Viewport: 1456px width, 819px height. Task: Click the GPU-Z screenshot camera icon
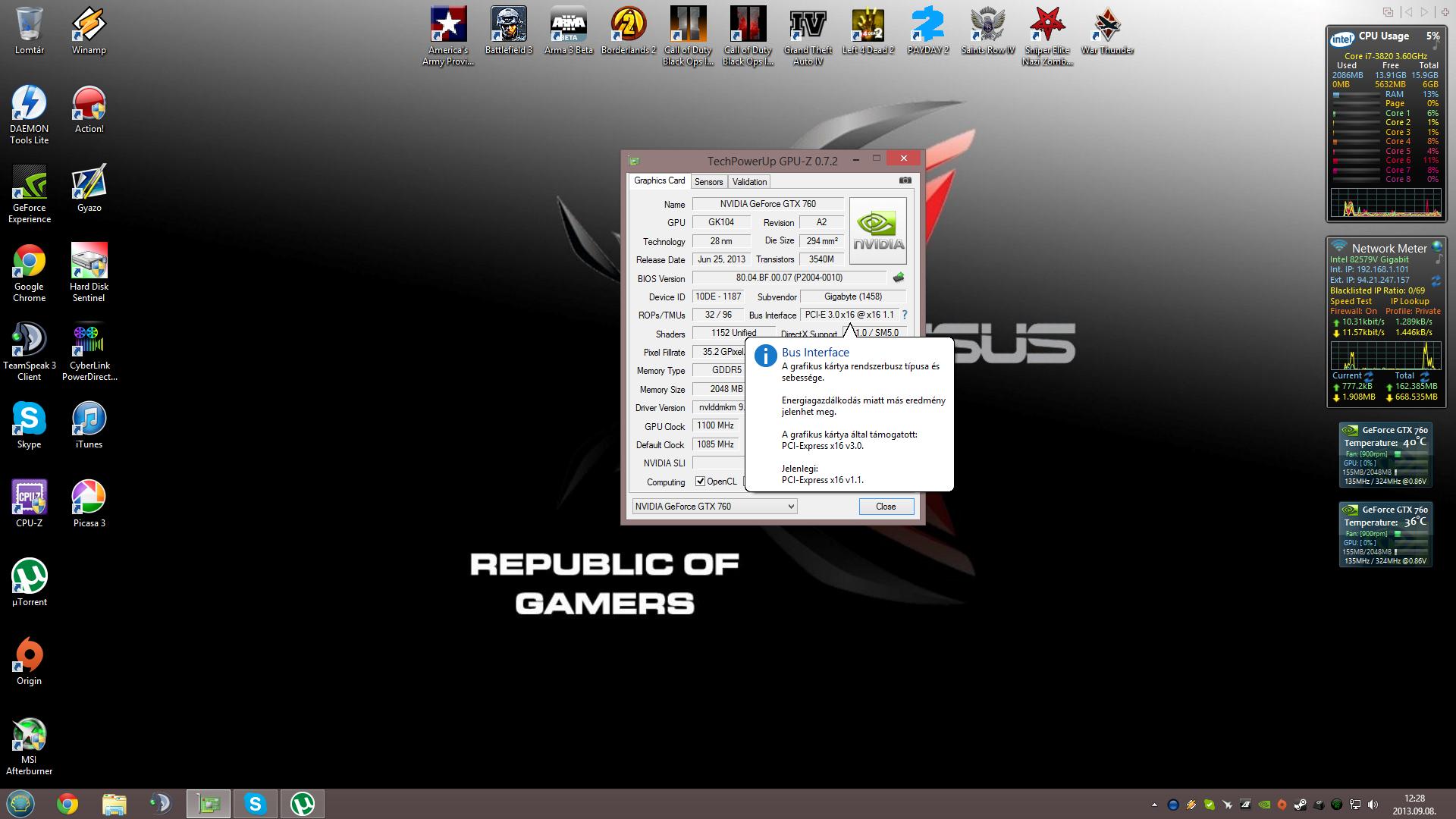point(905,180)
